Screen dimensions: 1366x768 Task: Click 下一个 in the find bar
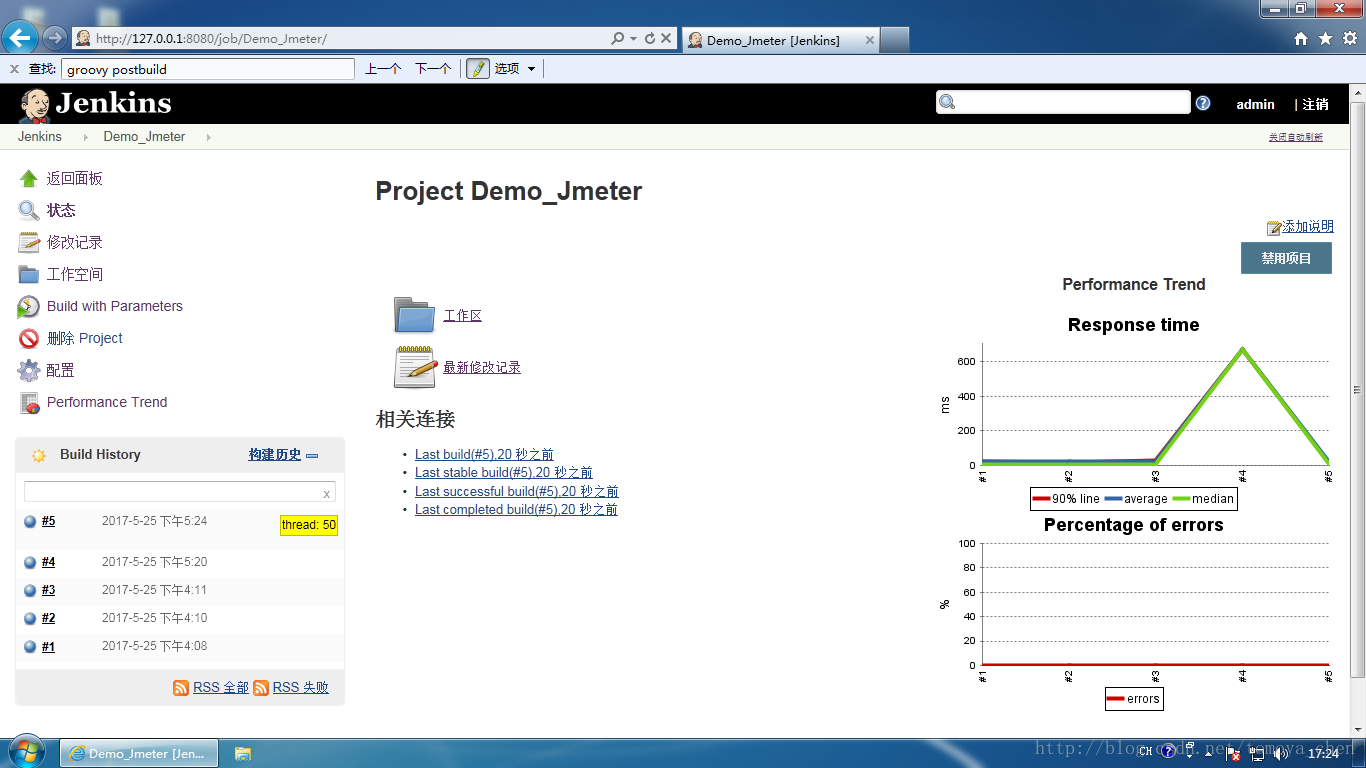point(433,69)
